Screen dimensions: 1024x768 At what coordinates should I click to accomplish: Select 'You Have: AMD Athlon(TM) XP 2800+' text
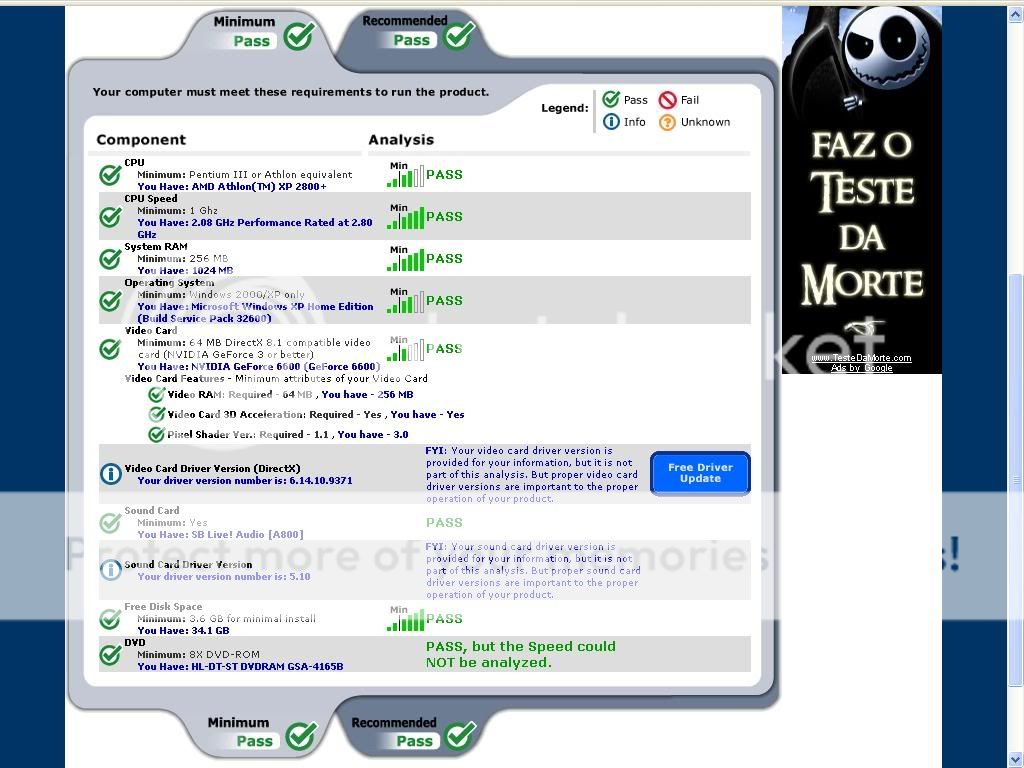click(232, 187)
